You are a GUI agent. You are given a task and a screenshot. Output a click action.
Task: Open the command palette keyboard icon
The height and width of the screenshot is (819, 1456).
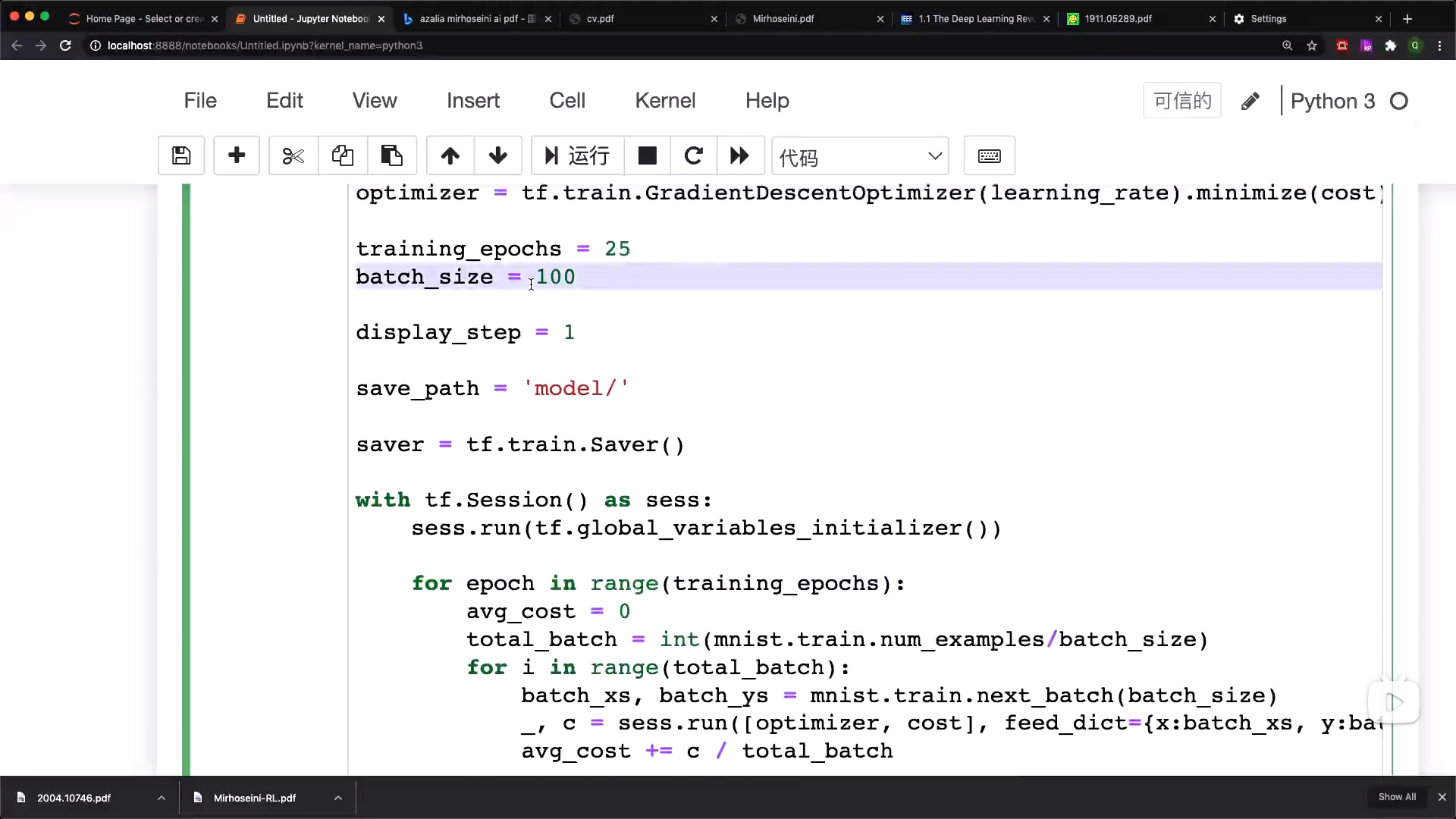989,156
